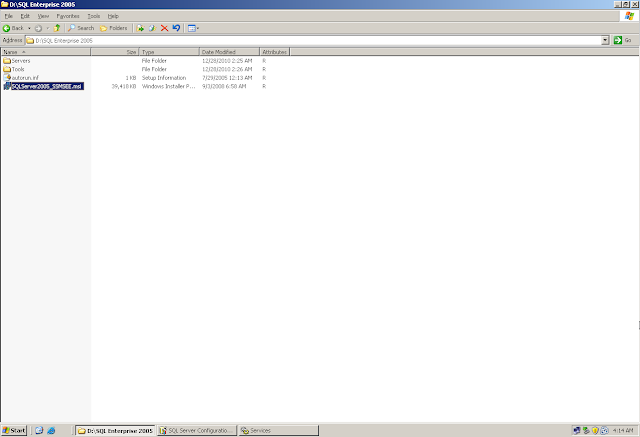Image resolution: width=640 pixels, height=437 pixels.
Task: Open the File menu
Action: click(x=9, y=16)
